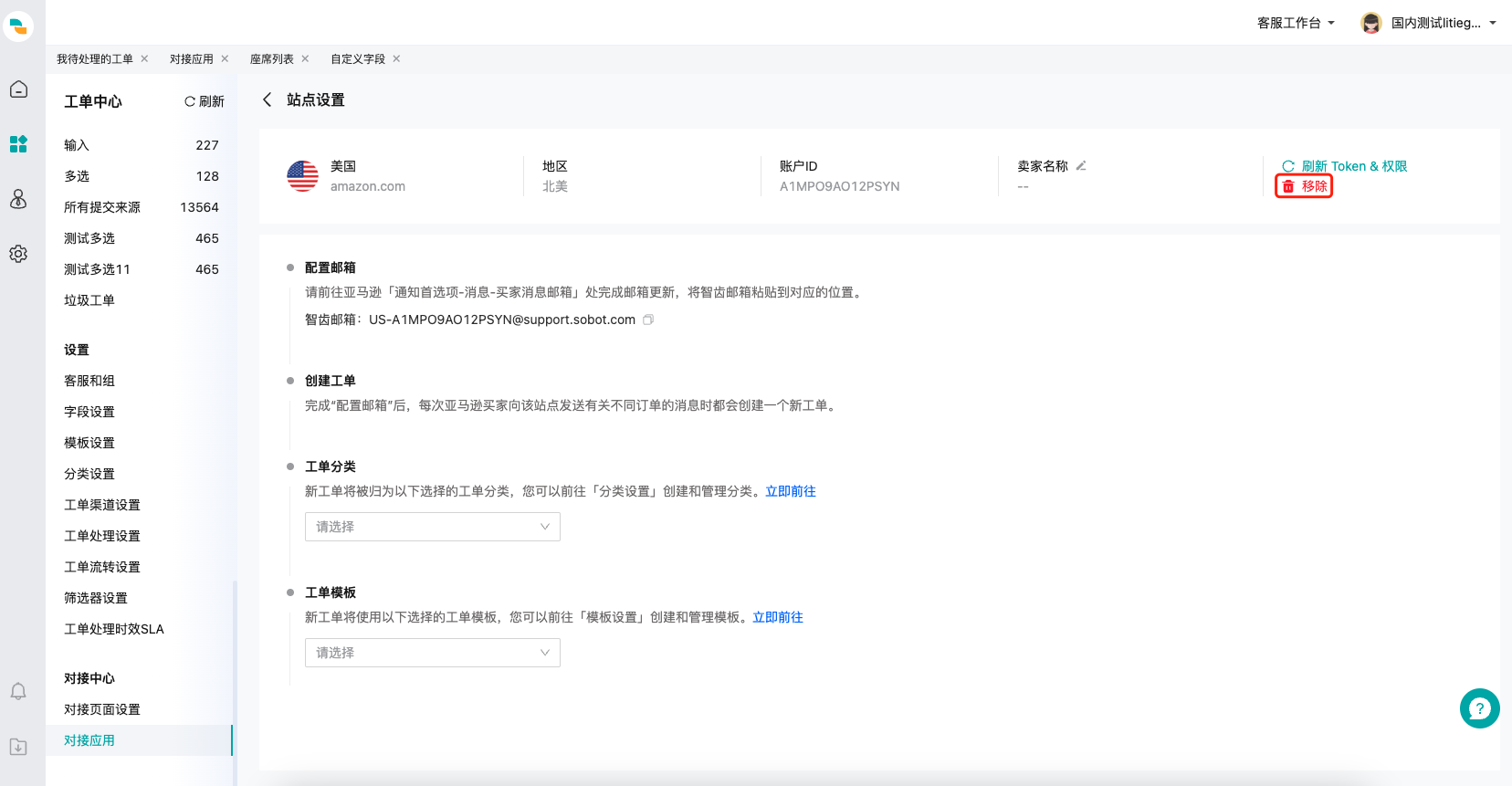Click the amazon.com site text

(x=368, y=186)
